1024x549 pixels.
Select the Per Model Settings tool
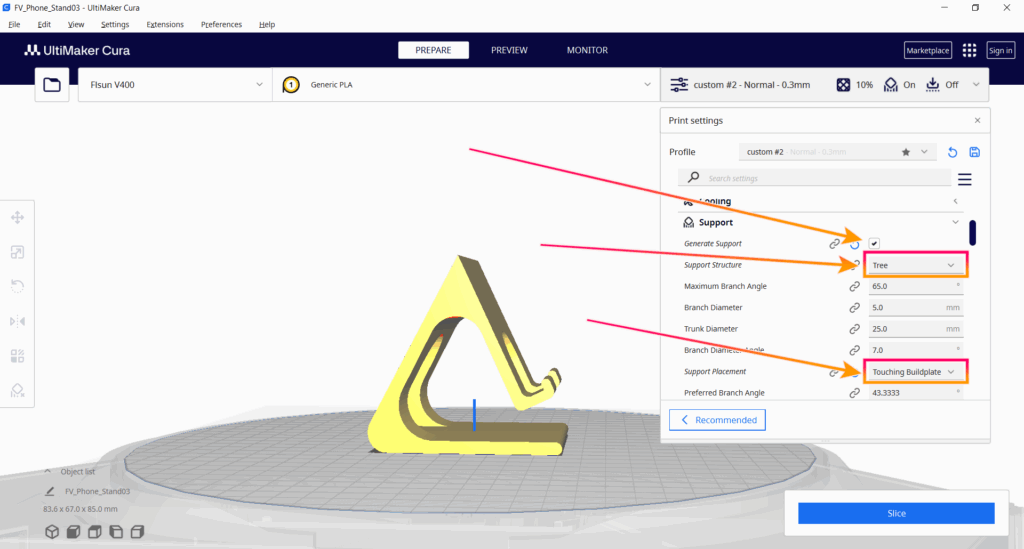tap(18, 356)
